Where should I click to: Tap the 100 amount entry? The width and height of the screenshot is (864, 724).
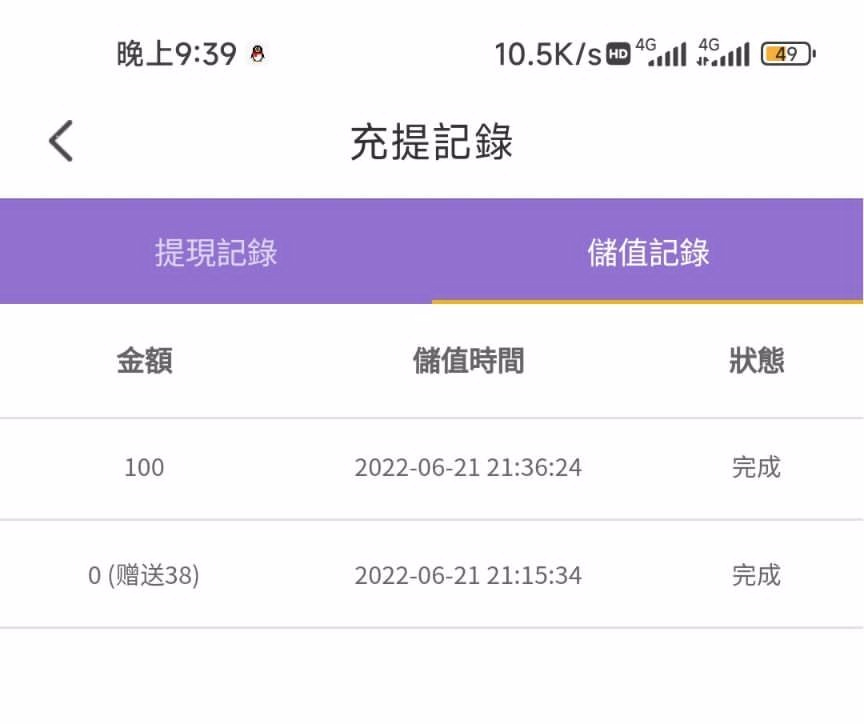(x=144, y=467)
